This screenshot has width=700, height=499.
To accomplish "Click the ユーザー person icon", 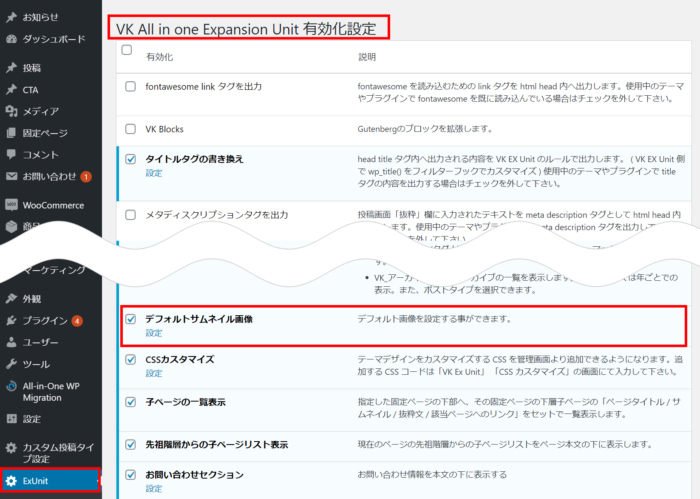I will pos(11,342).
